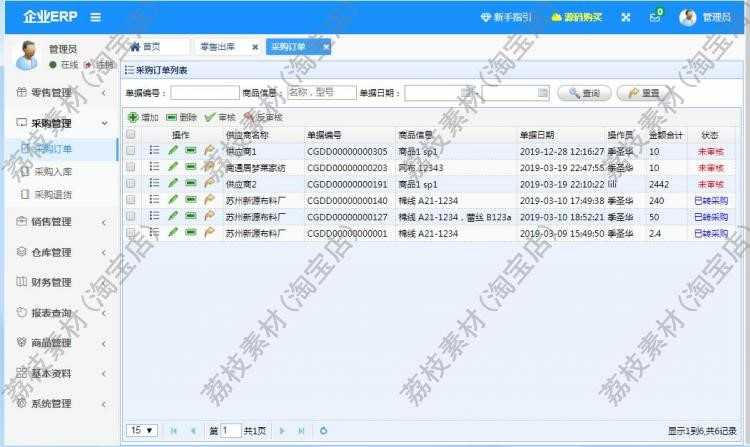This screenshot has height=447, width=750.
Task: Switch to the 零售出库 tab
Action: point(218,47)
